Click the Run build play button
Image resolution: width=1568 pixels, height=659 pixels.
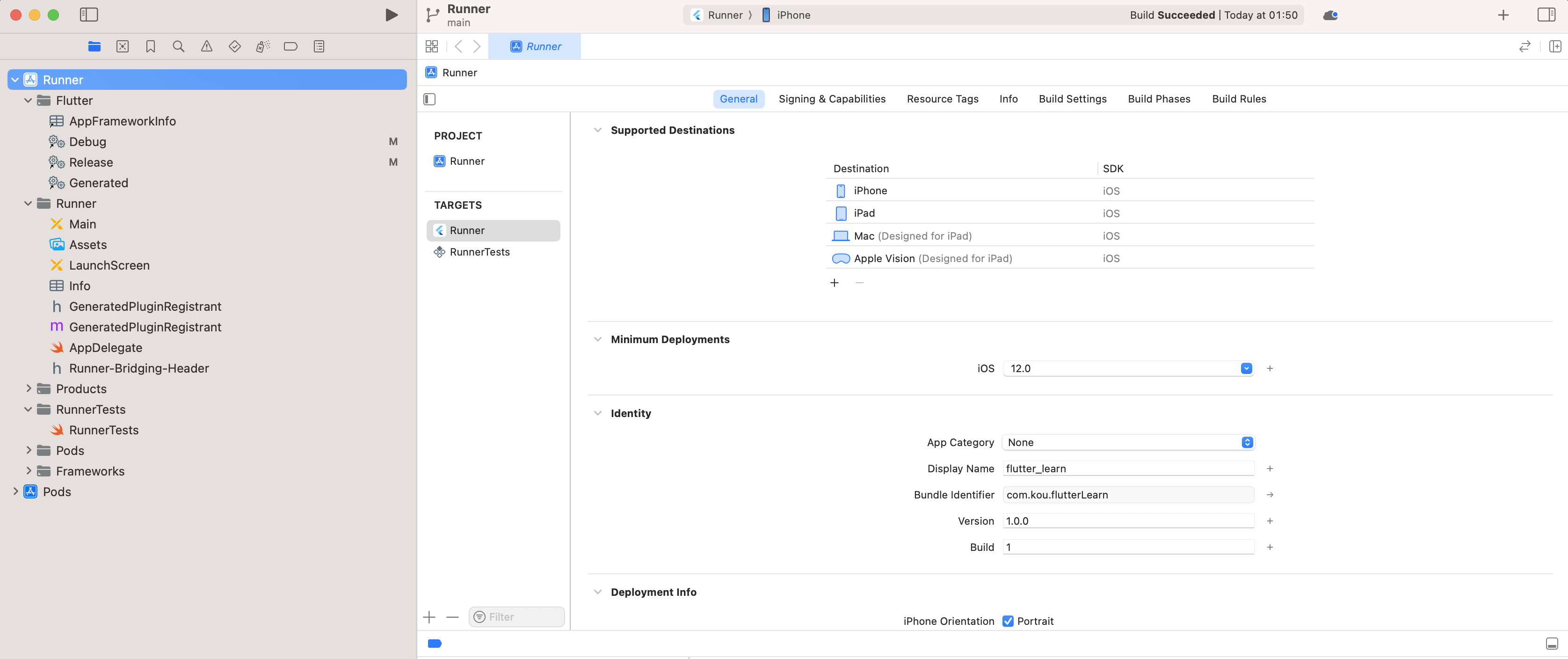pyautogui.click(x=392, y=15)
